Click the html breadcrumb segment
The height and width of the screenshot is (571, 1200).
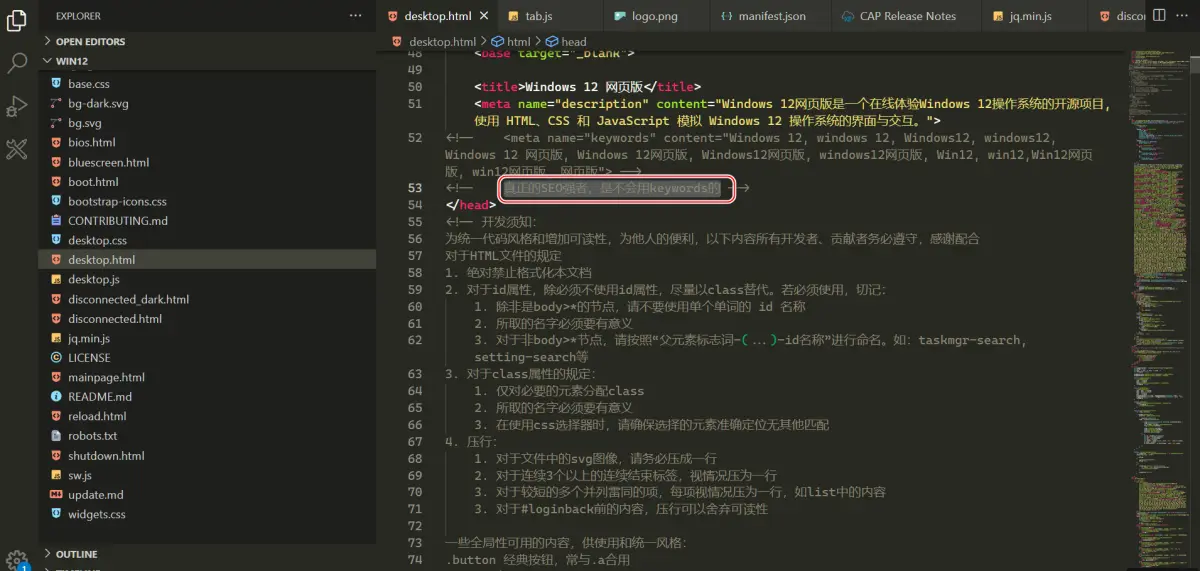[x=518, y=42]
